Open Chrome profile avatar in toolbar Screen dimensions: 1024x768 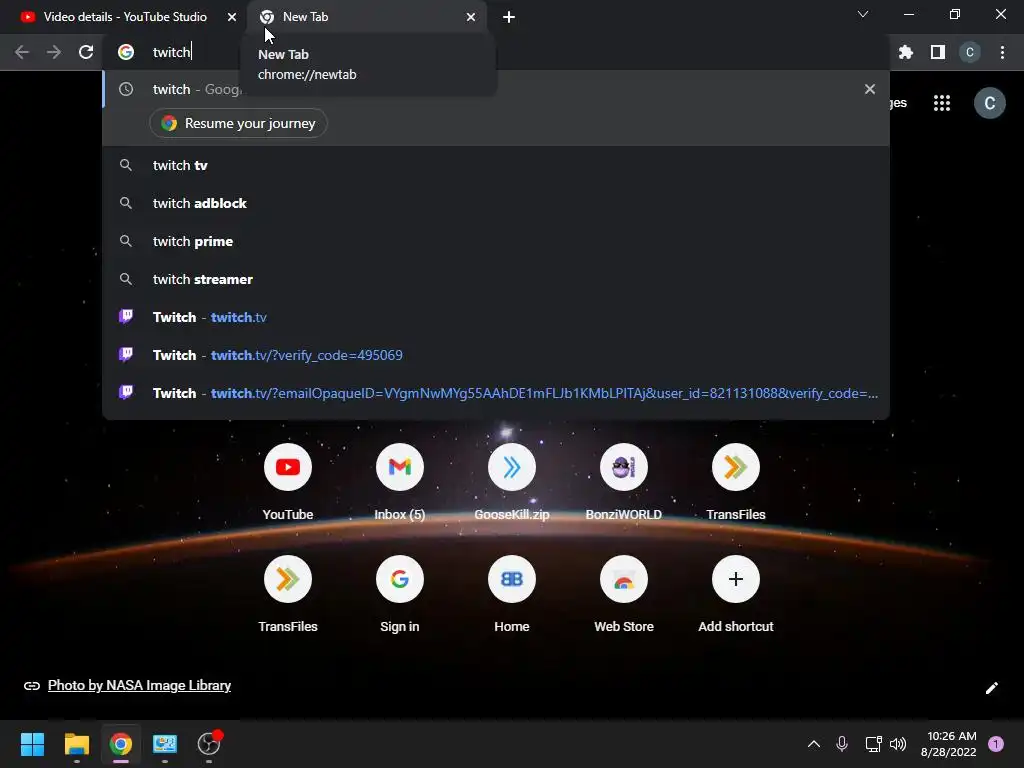970,52
